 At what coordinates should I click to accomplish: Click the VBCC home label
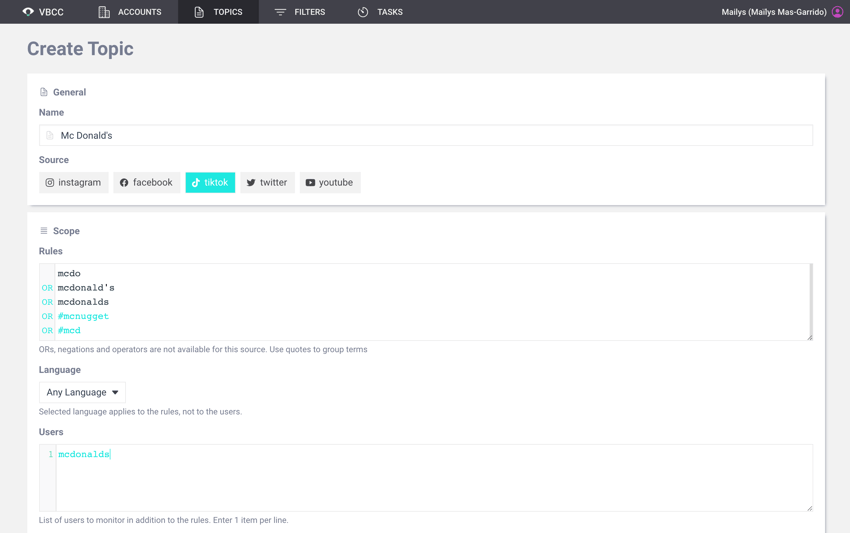51,12
